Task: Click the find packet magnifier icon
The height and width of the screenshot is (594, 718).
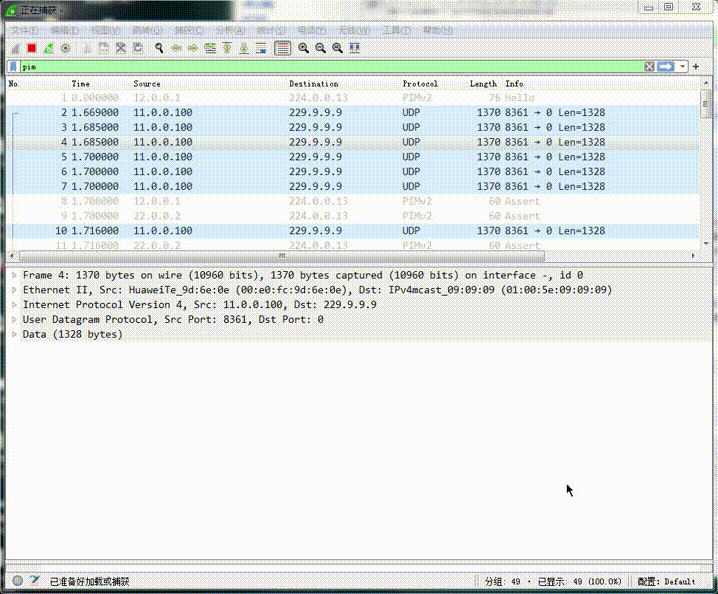Action: pyautogui.click(x=158, y=48)
